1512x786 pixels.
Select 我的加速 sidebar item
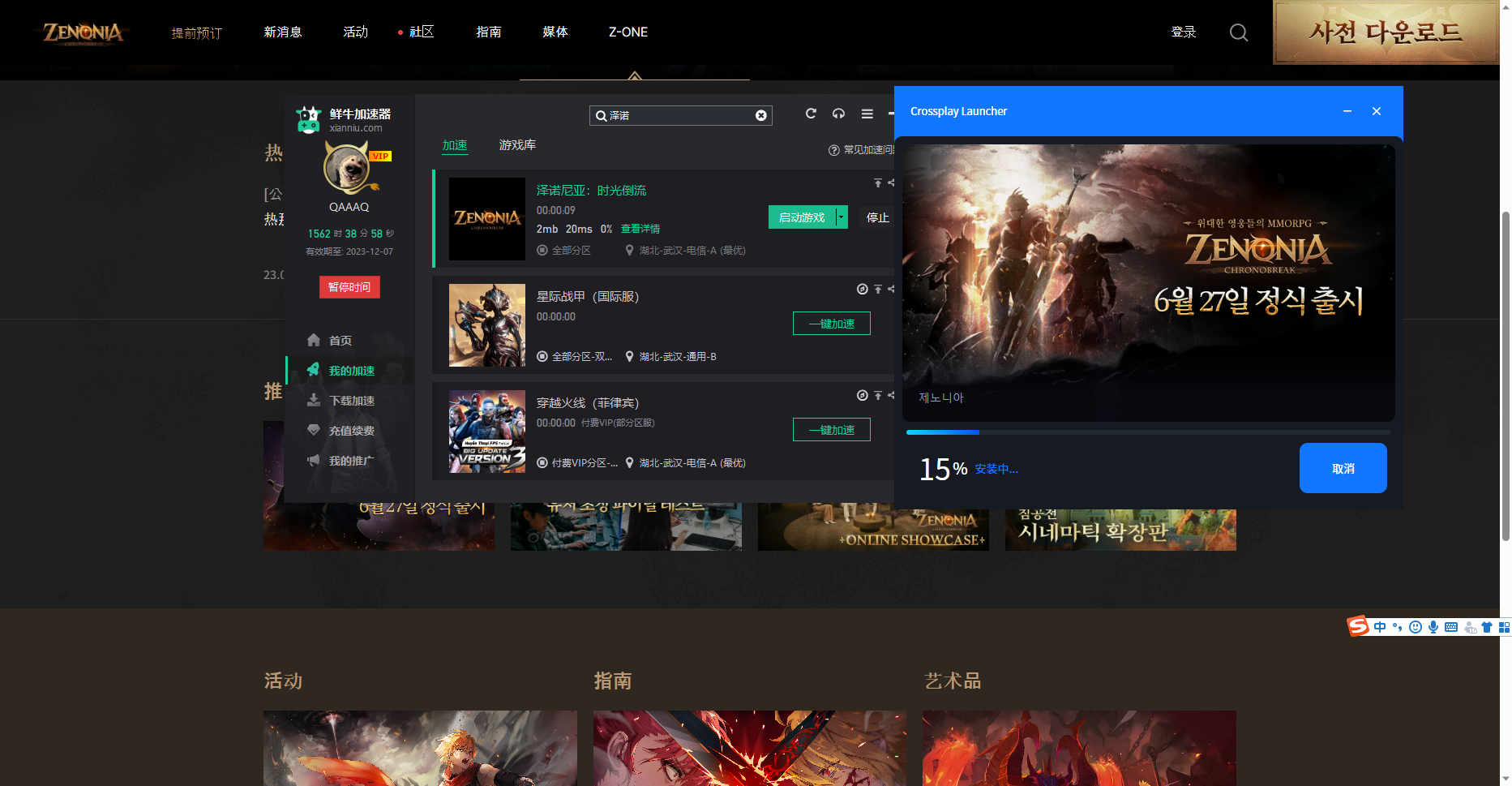click(351, 371)
